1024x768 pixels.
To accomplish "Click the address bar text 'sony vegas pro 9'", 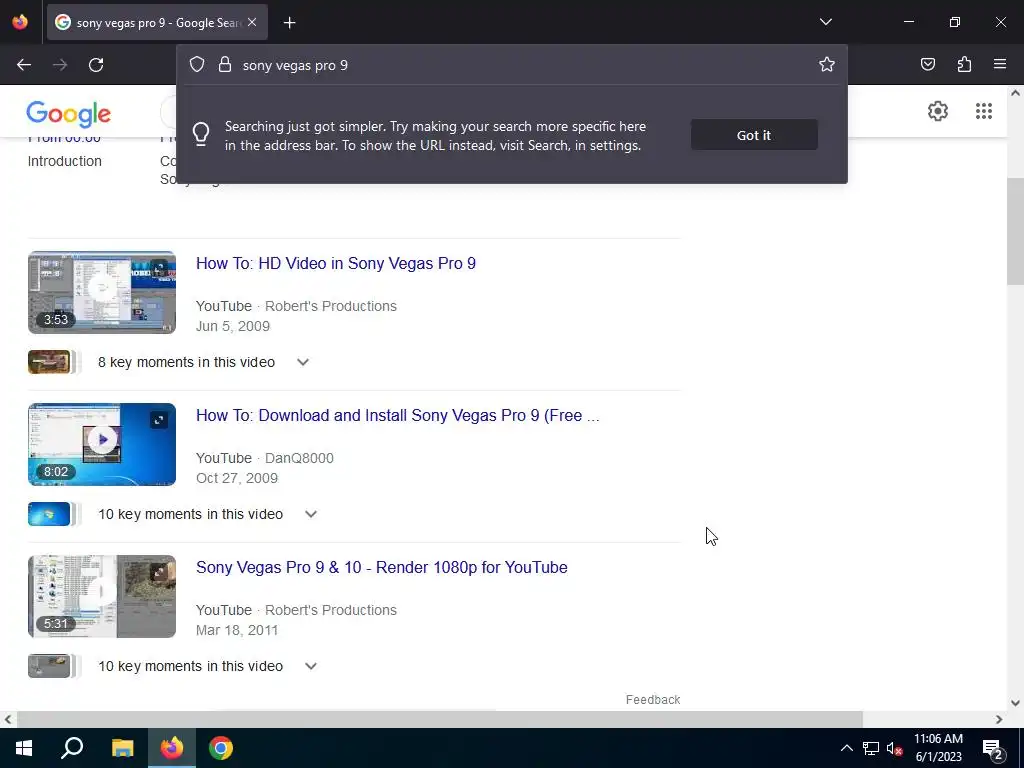I will pos(295,65).
